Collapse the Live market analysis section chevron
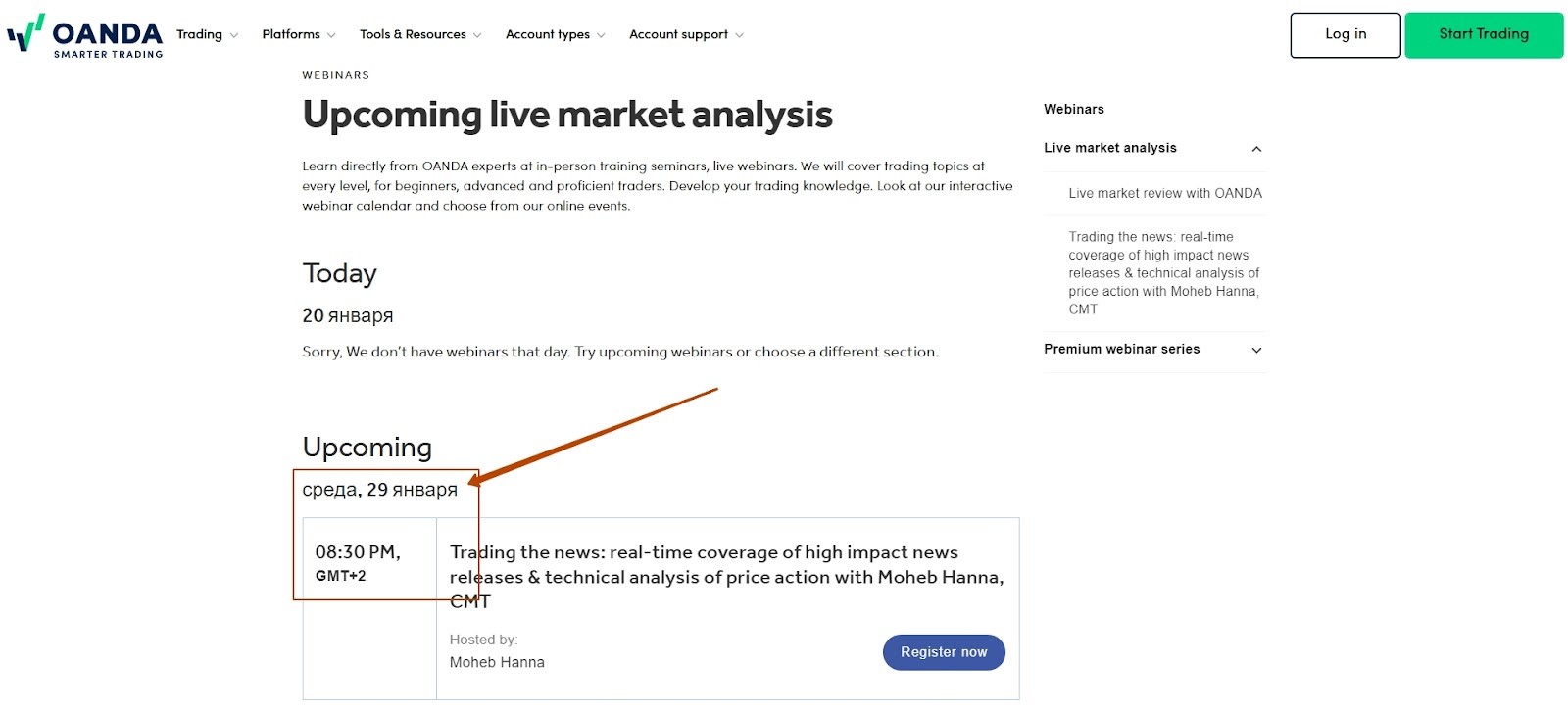This screenshot has width=1568, height=711. point(1256,149)
